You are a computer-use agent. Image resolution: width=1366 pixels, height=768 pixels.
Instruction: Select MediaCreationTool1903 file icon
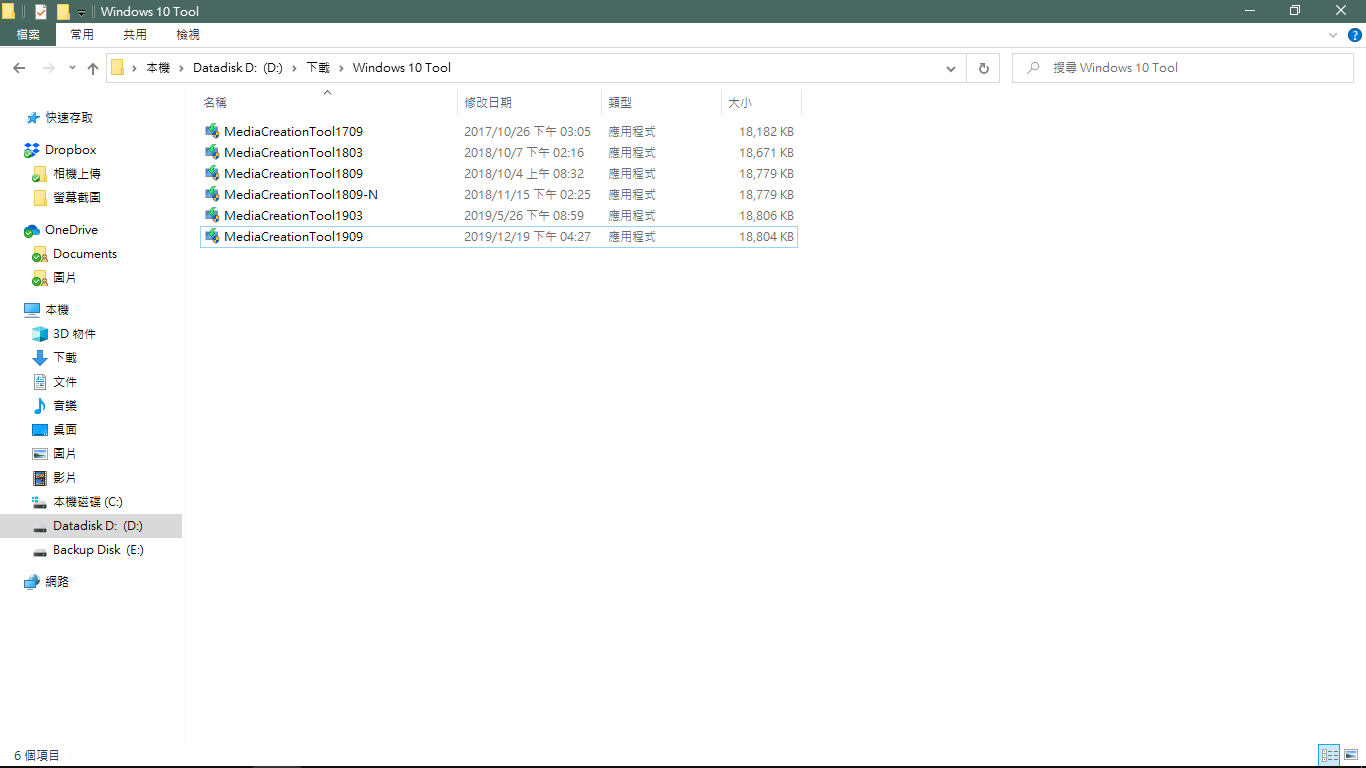click(x=212, y=215)
